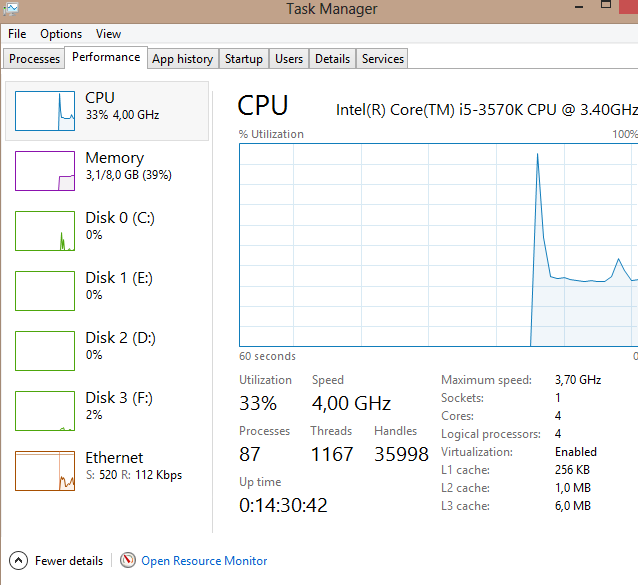The height and width of the screenshot is (585, 638).
Task: Click the Disk 2 (D:) label
Action: (120, 338)
